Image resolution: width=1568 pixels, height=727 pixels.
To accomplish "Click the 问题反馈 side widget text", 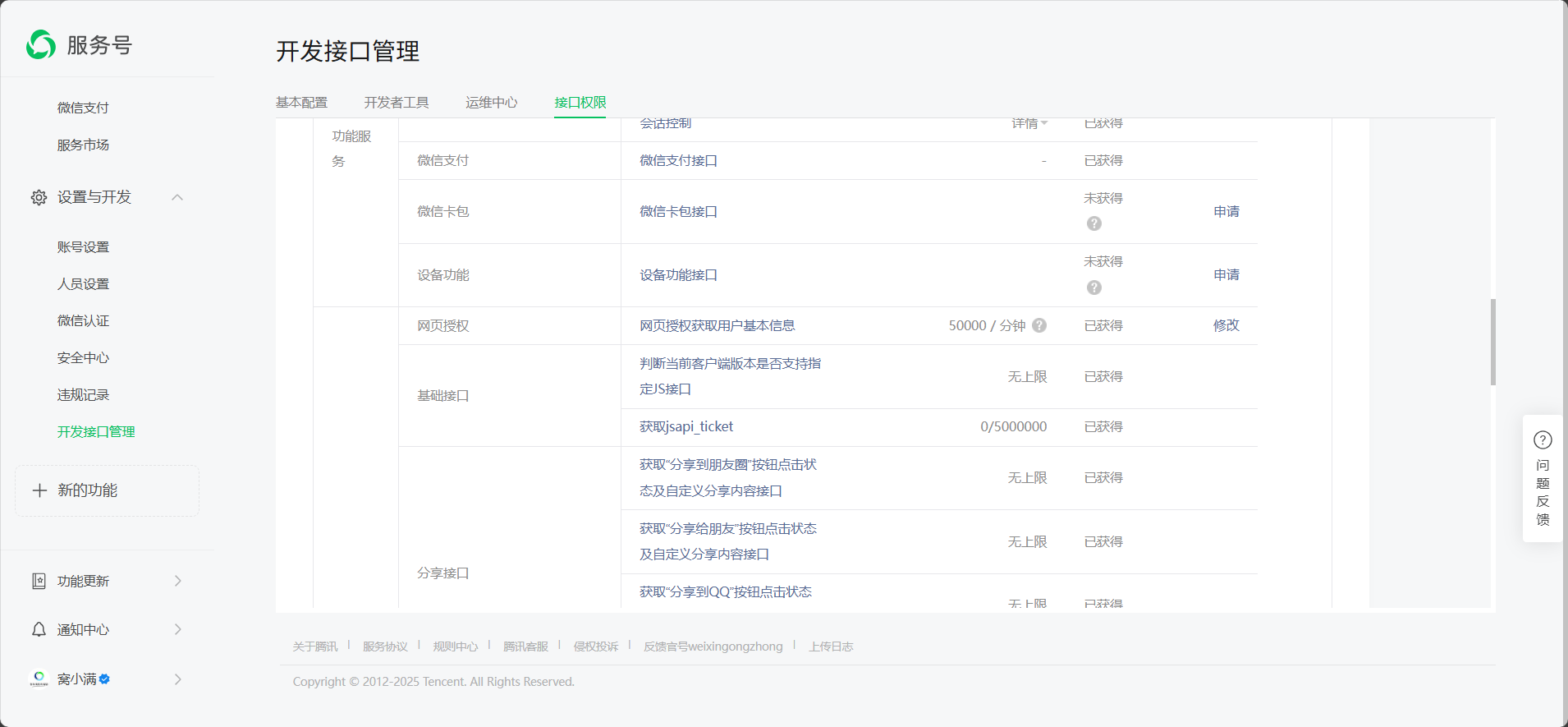I will [x=1543, y=492].
